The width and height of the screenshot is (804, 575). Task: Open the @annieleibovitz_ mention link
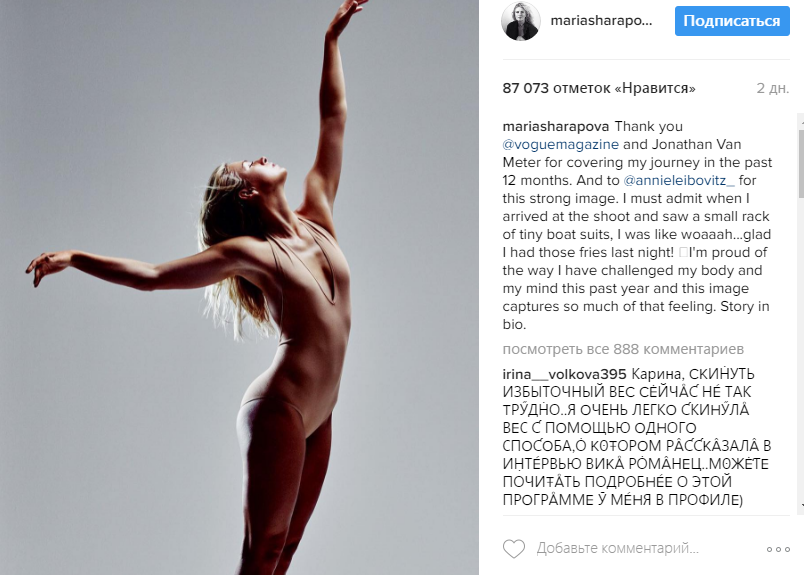tap(679, 181)
